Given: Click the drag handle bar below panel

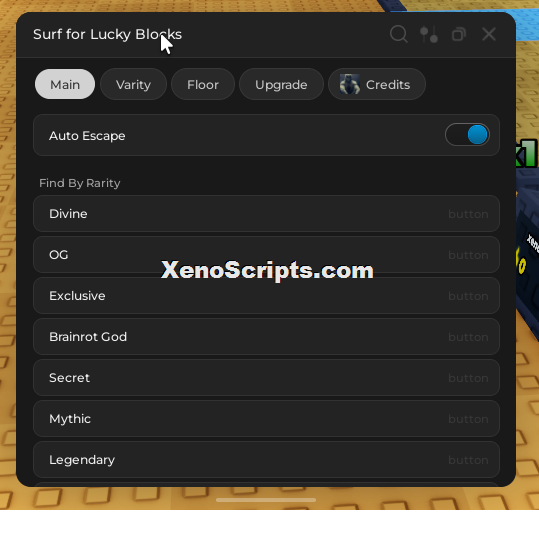Looking at the screenshot, I should pyautogui.click(x=266, y=500).
